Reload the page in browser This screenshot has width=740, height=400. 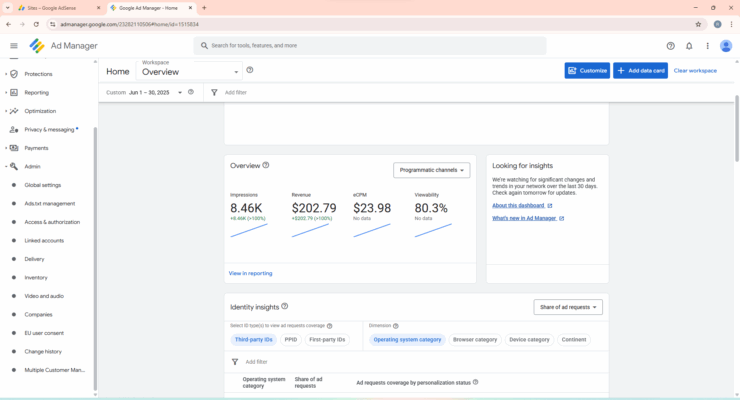coord(36,24)
